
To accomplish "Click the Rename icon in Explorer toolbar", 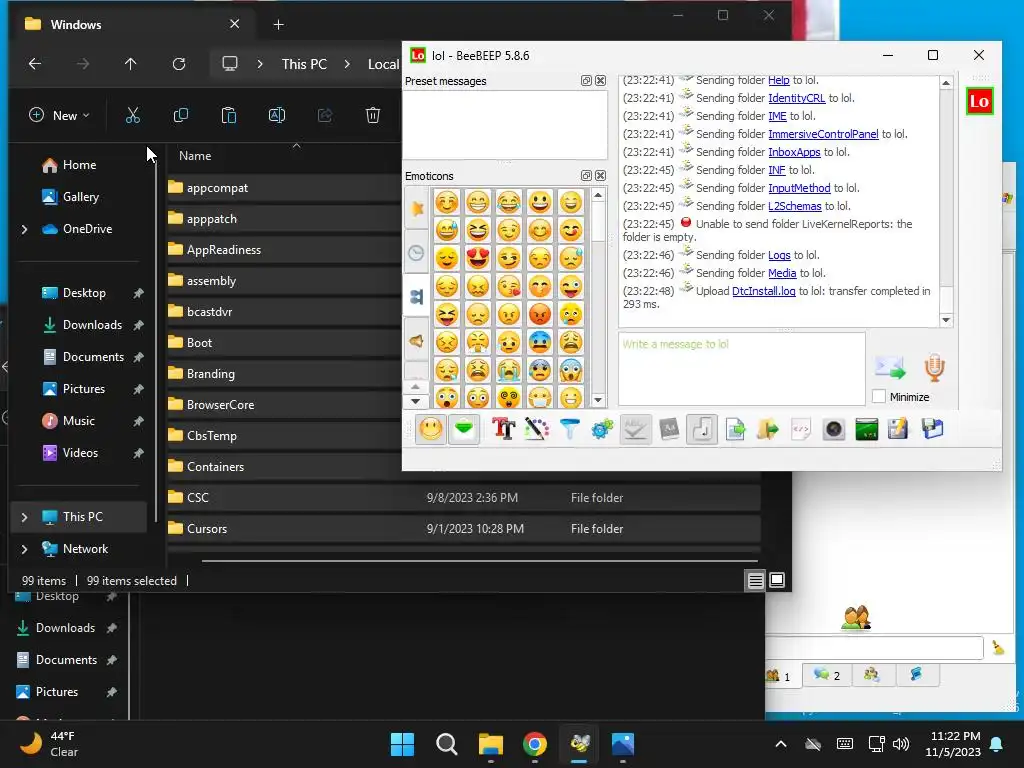I will click(x=277, y=116).
